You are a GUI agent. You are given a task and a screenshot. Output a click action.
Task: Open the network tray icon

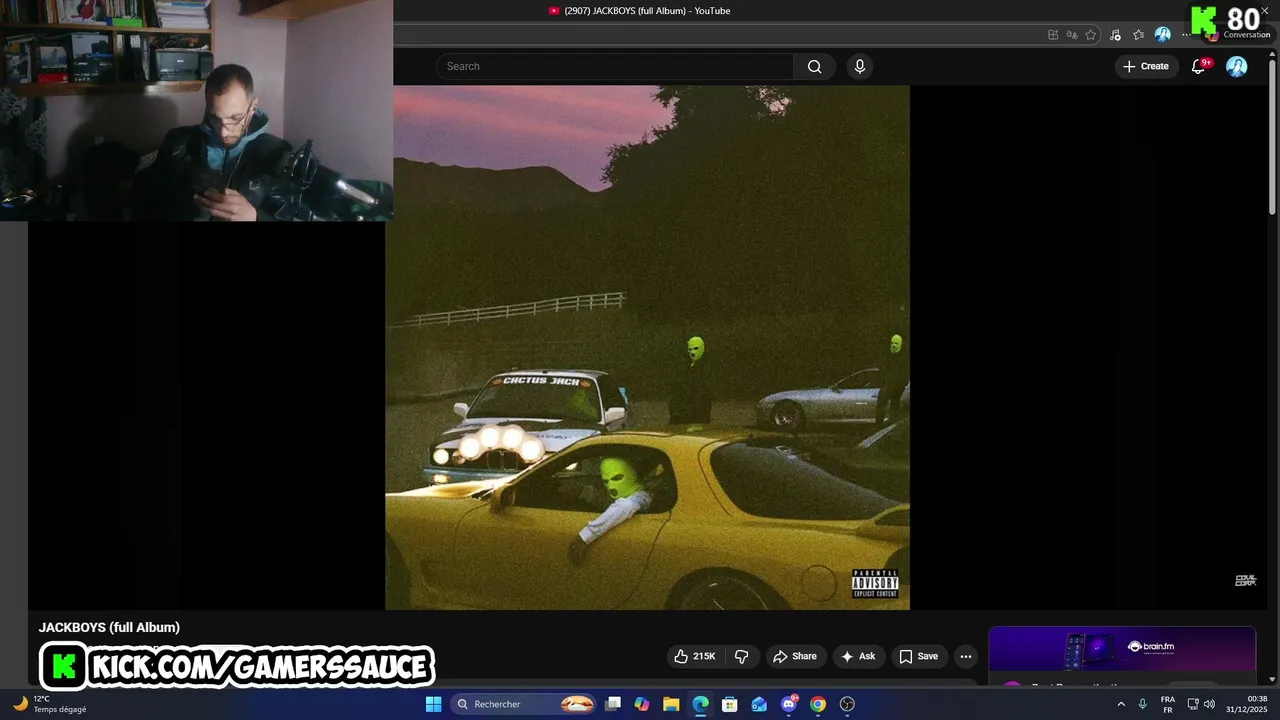click(x=1193, y=704)
